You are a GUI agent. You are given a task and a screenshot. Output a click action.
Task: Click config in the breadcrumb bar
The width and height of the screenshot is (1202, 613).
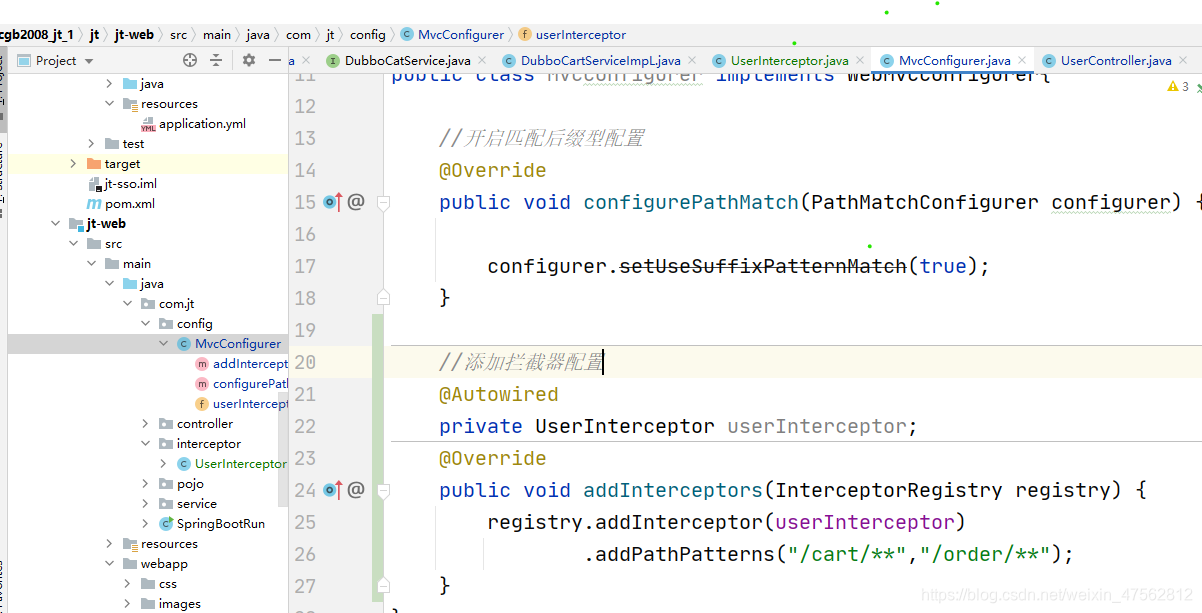[367, 34]
